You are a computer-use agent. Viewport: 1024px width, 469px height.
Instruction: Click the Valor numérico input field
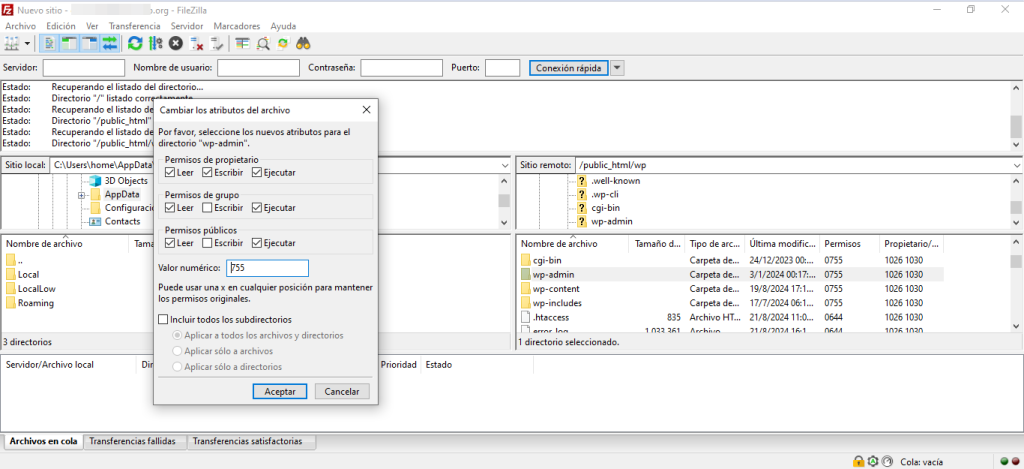coord(267,268)
